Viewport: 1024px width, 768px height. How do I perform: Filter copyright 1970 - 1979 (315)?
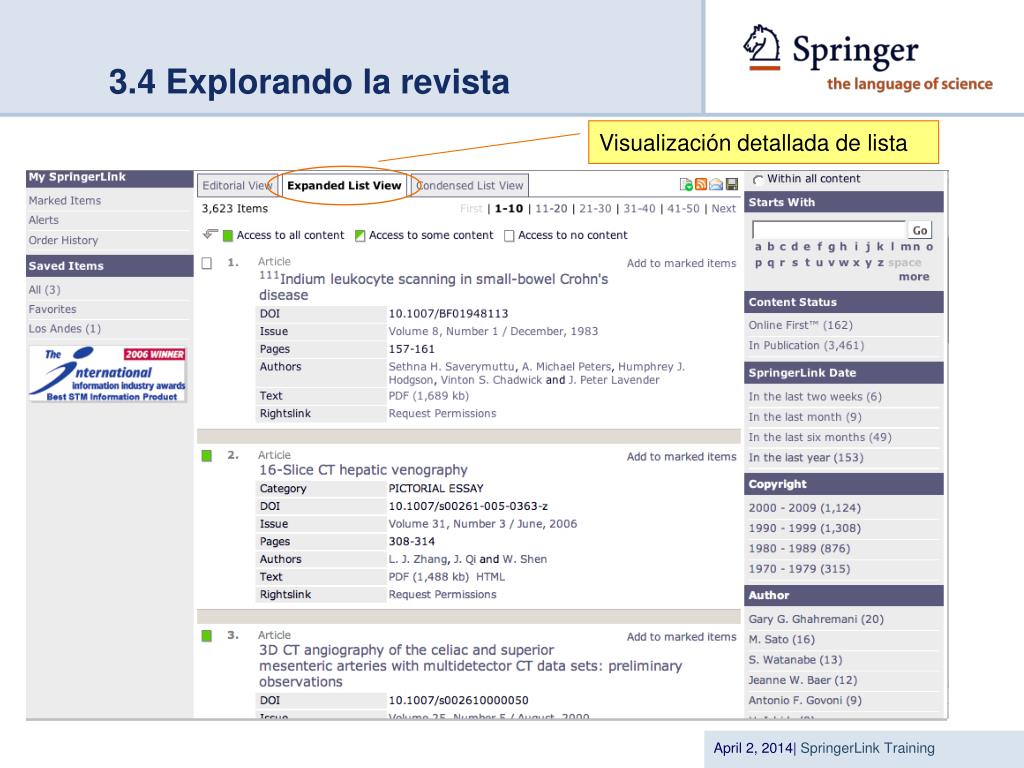(x=799, y=569)
